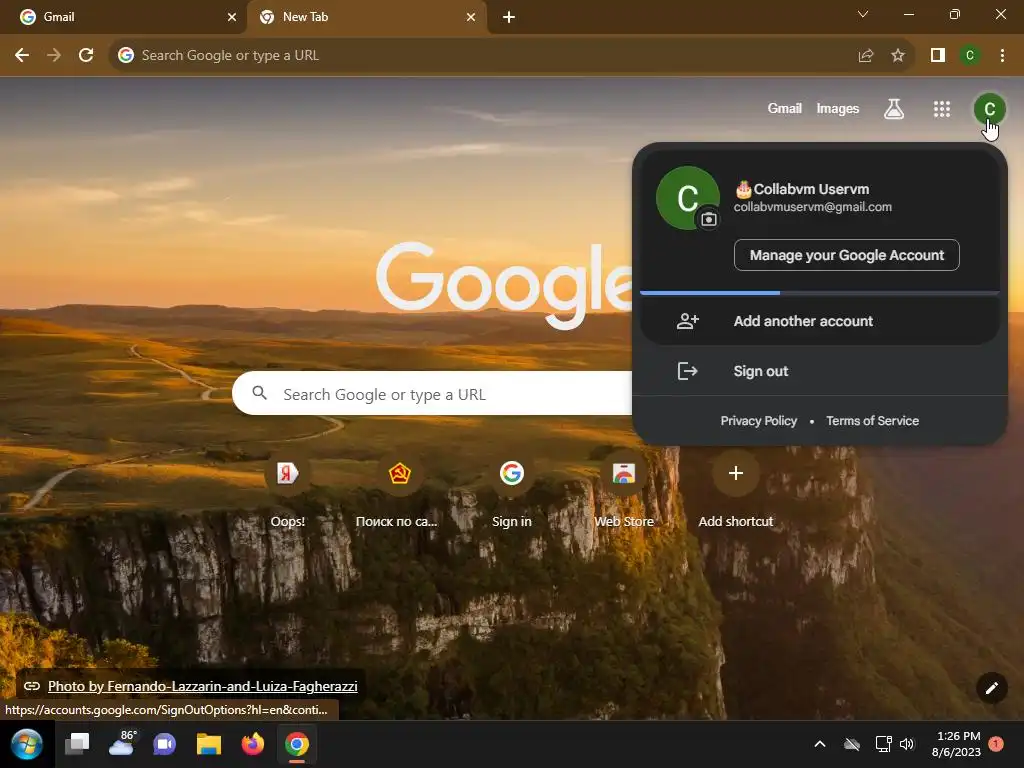Show hidden tray icons chevron
The height and width of the screenshot is (768, 1024).
pos(820,744)
